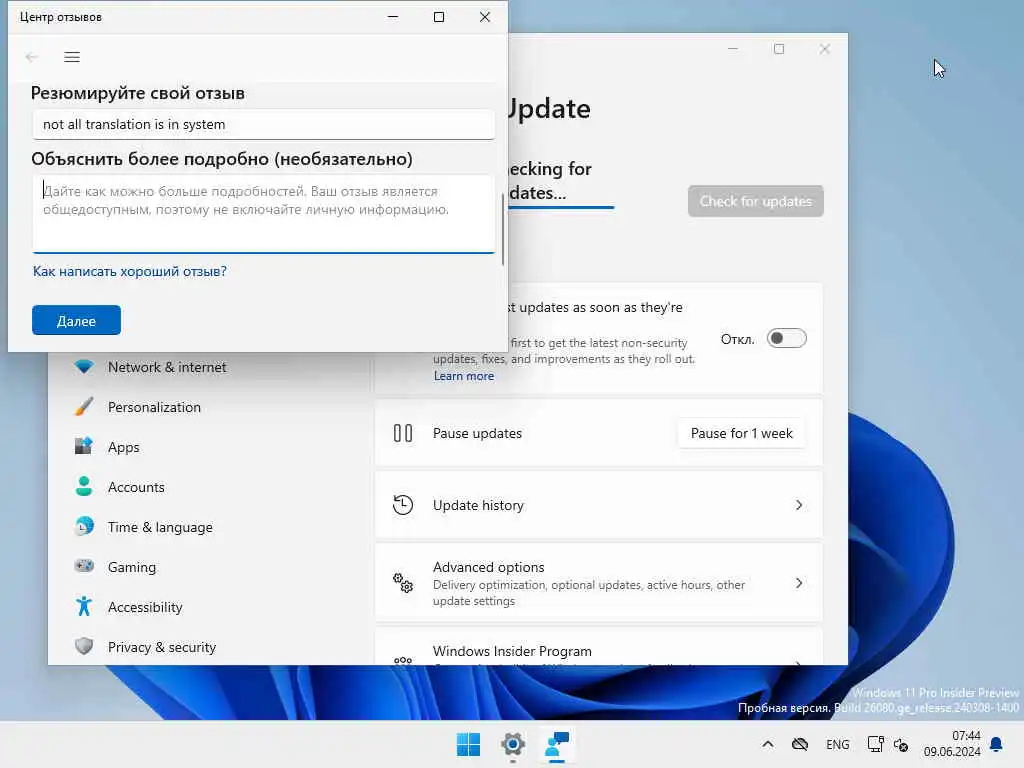Image resolution: width=1024 pixels, height=768 pixels.
Task: Show hidden tray icons chevron
Action: [x=768, y=744]
